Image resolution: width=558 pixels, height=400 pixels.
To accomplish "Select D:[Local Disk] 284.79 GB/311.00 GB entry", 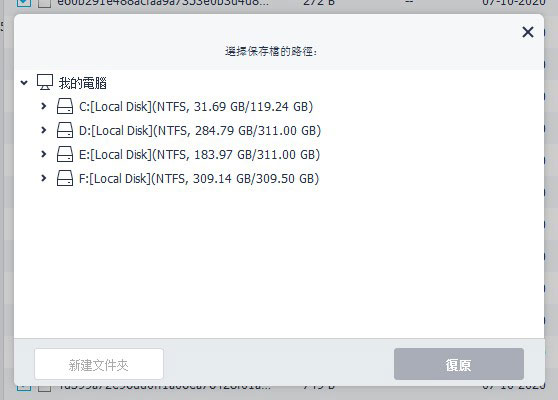I will point(200,131).
